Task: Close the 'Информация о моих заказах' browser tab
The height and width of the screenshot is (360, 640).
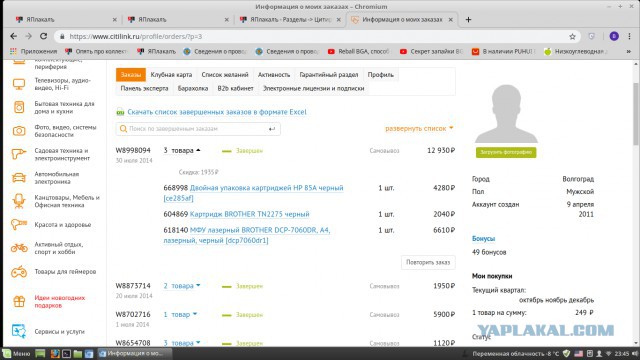Action: (x=451, y=20)
